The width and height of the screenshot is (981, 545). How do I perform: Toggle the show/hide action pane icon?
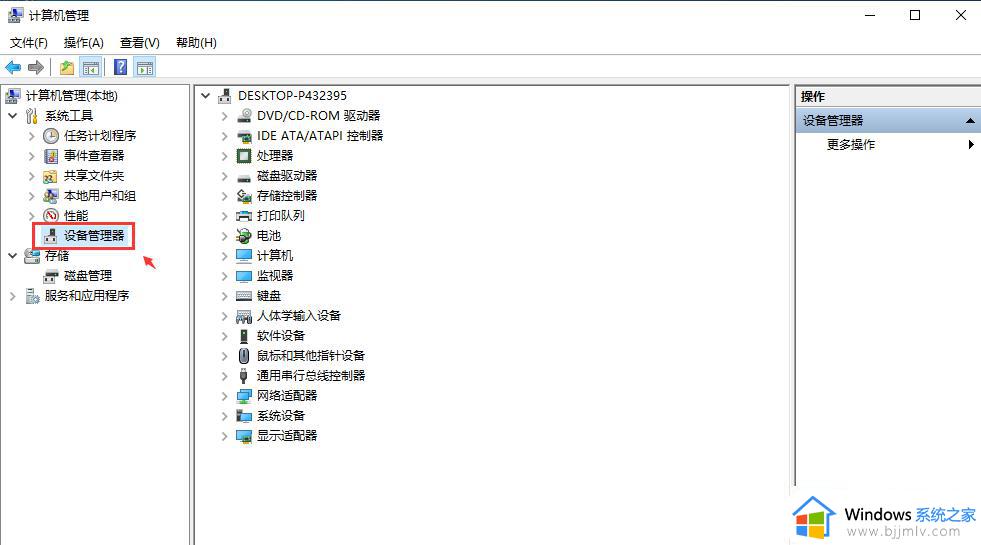pos(145,68)
